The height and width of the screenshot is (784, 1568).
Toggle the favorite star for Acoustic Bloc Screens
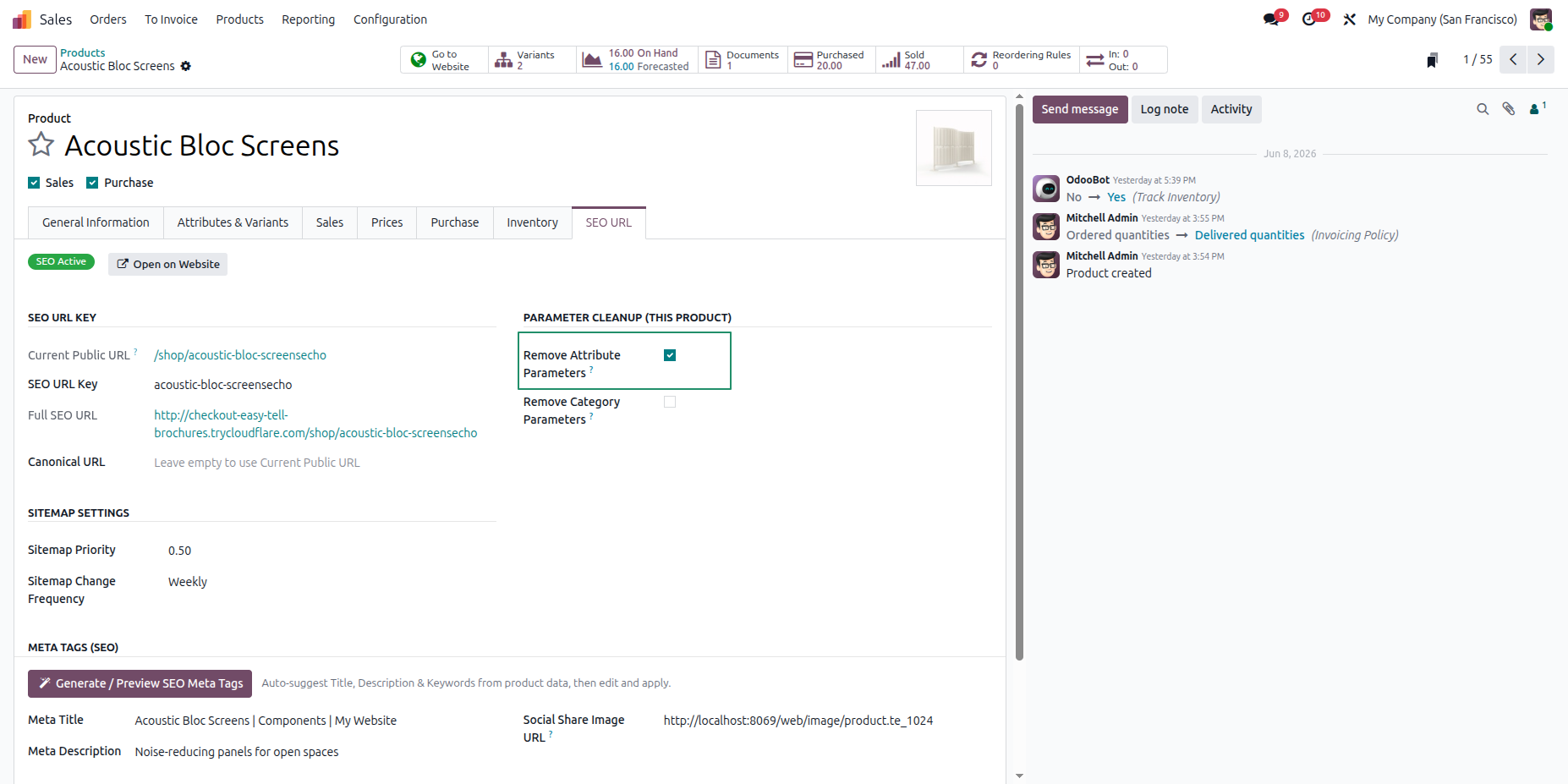pyautogui.click(x=41, y=145)
